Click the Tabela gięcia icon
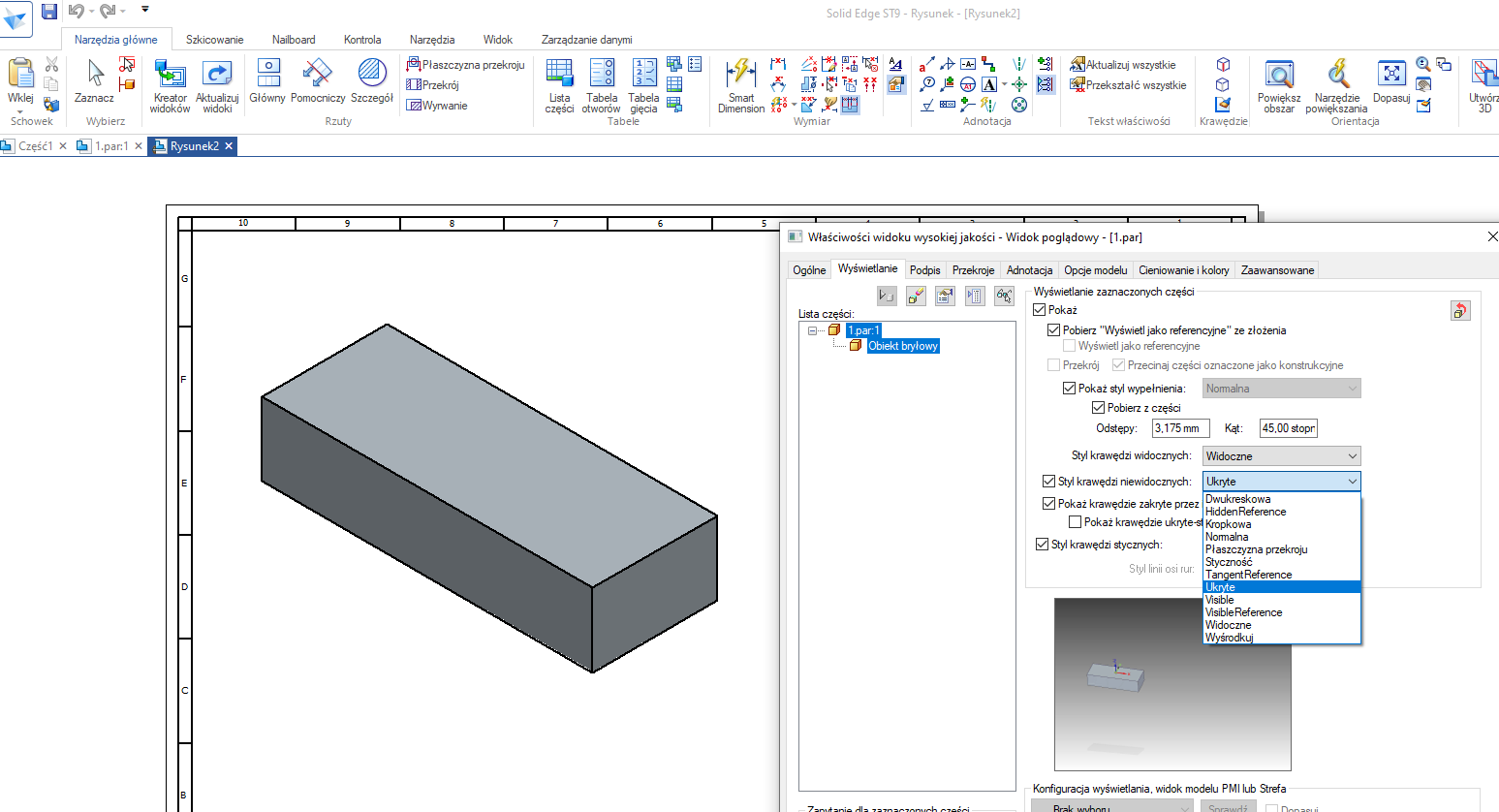This screenshot has height=812, width=1499. (x=644, y=74)
